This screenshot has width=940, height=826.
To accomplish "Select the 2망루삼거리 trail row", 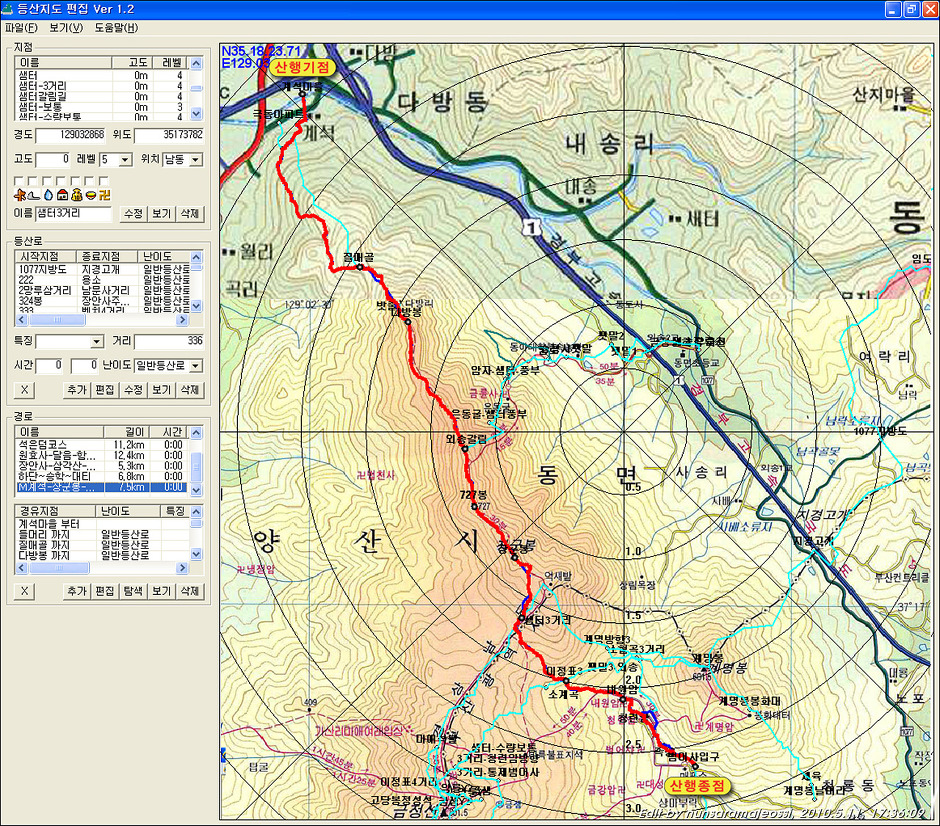I will (102, 291).
